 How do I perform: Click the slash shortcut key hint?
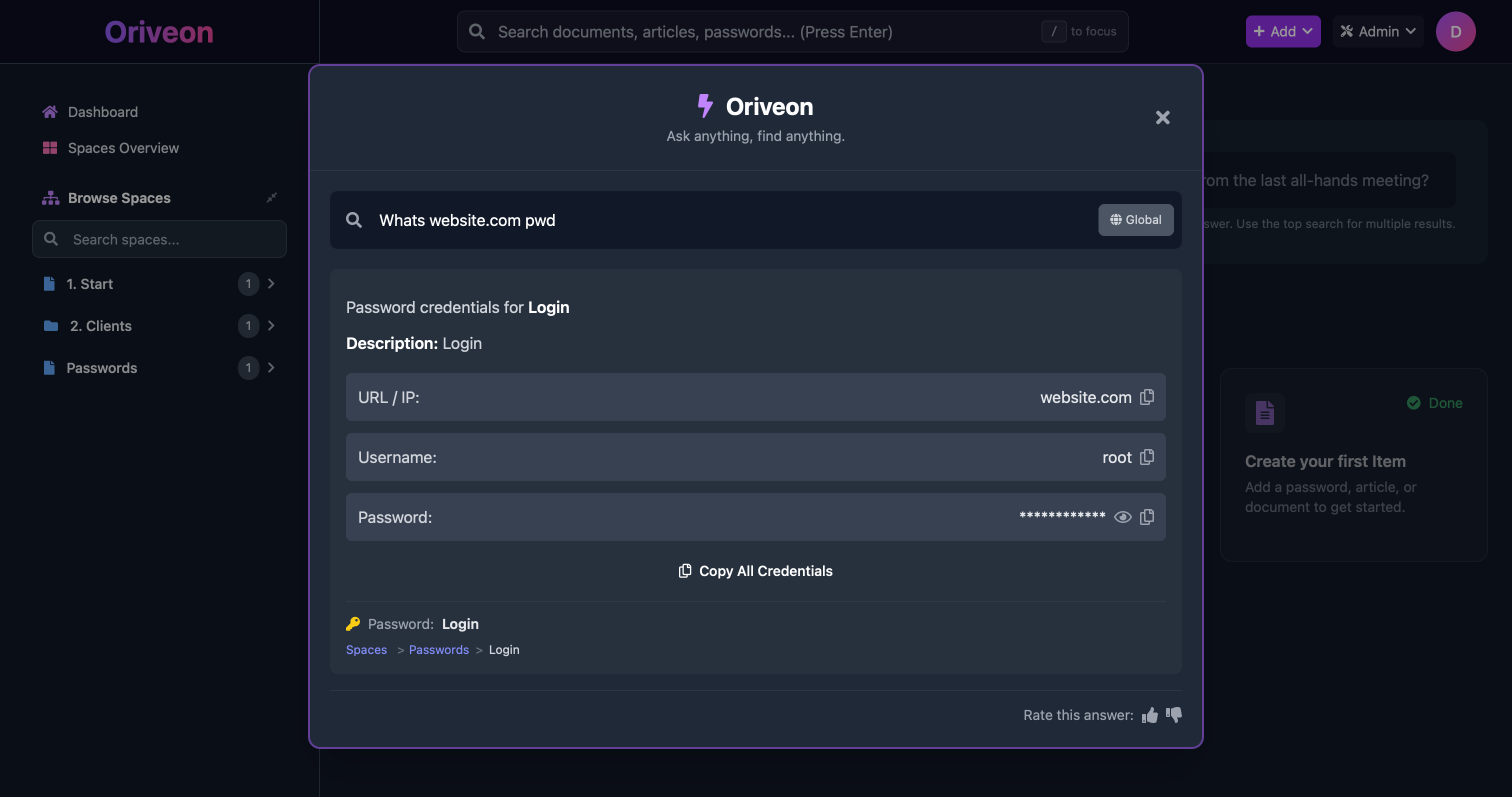click(1053, 31)
